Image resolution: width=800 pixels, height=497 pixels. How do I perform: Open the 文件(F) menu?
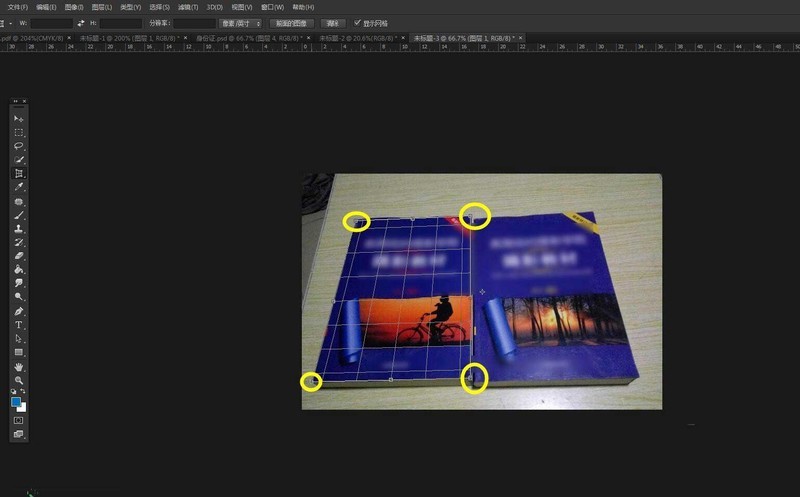click(x=16, y=6)
